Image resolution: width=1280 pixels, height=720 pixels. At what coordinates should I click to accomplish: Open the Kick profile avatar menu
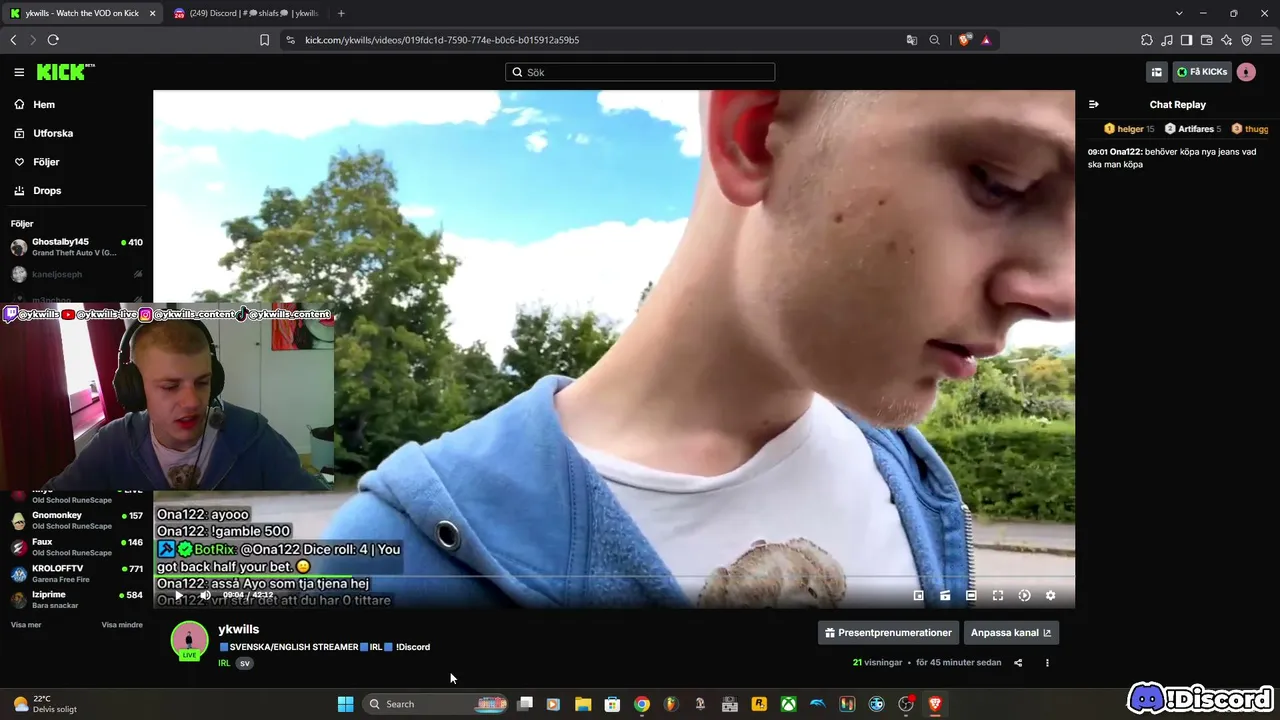pos(1246,72)
